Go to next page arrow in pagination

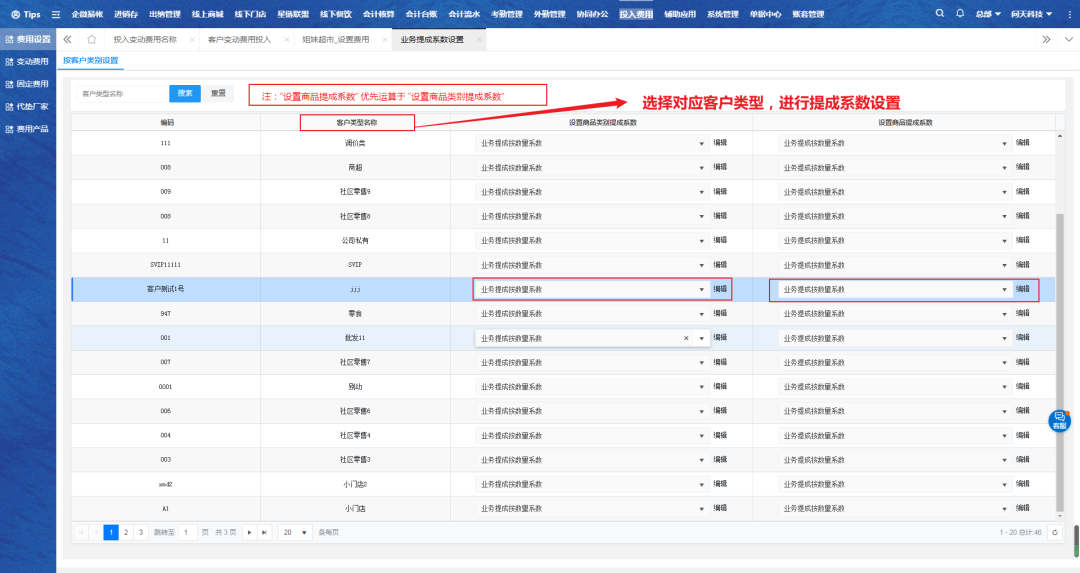(250, 532)
